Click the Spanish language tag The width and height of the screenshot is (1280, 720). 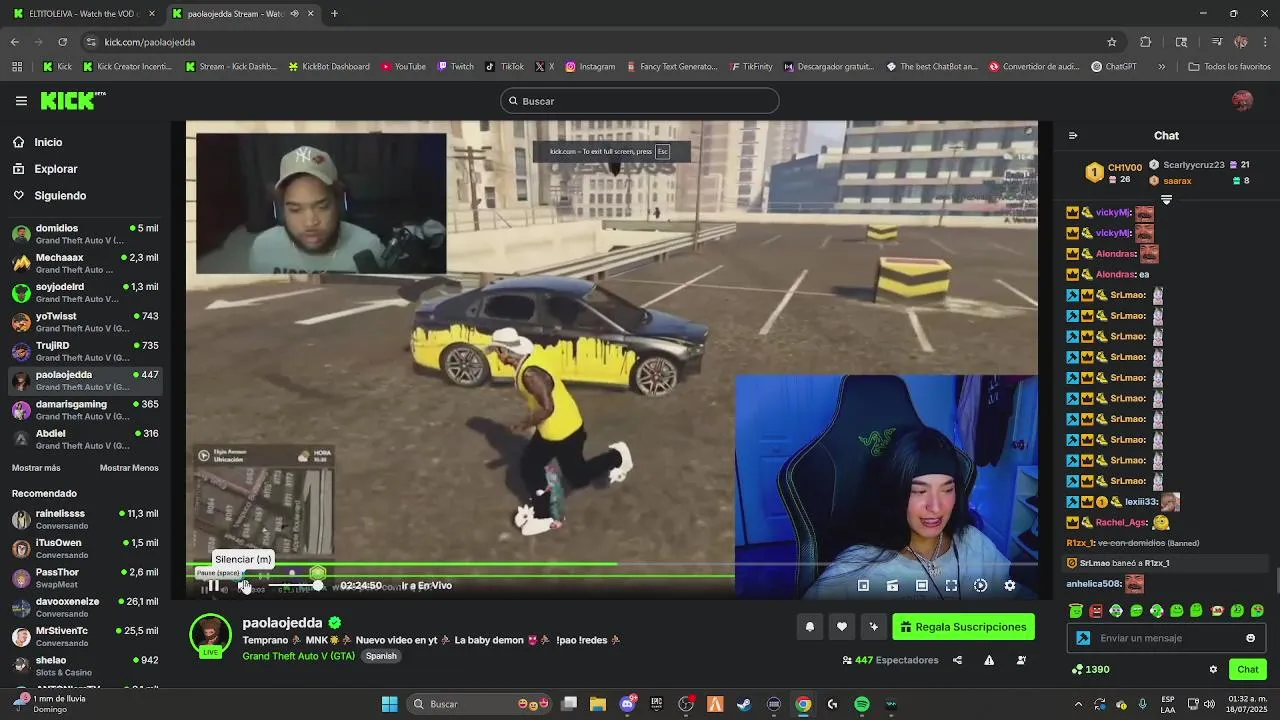click(x=381, y=656)
